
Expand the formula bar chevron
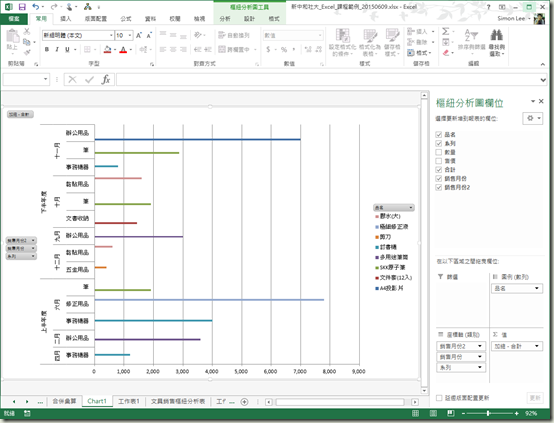click(543, 80)
